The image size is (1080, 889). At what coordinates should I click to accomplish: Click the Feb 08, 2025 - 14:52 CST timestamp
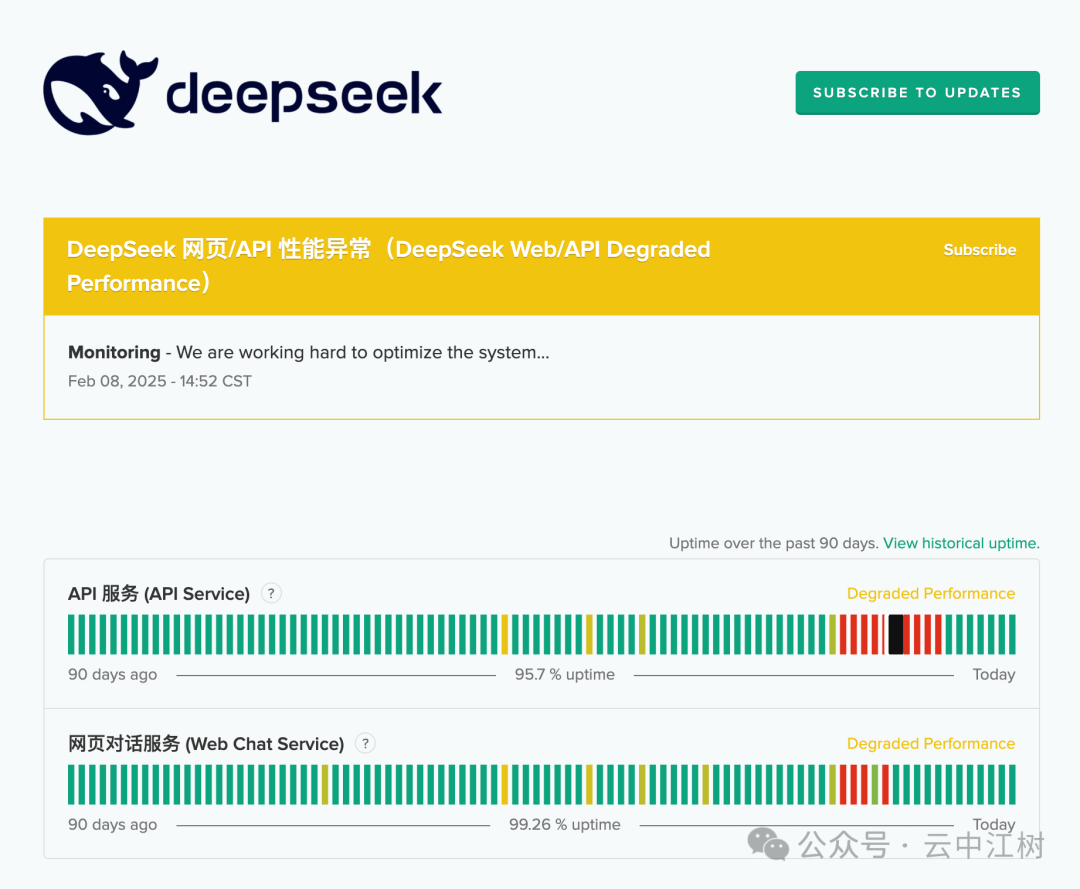(160, 381)
